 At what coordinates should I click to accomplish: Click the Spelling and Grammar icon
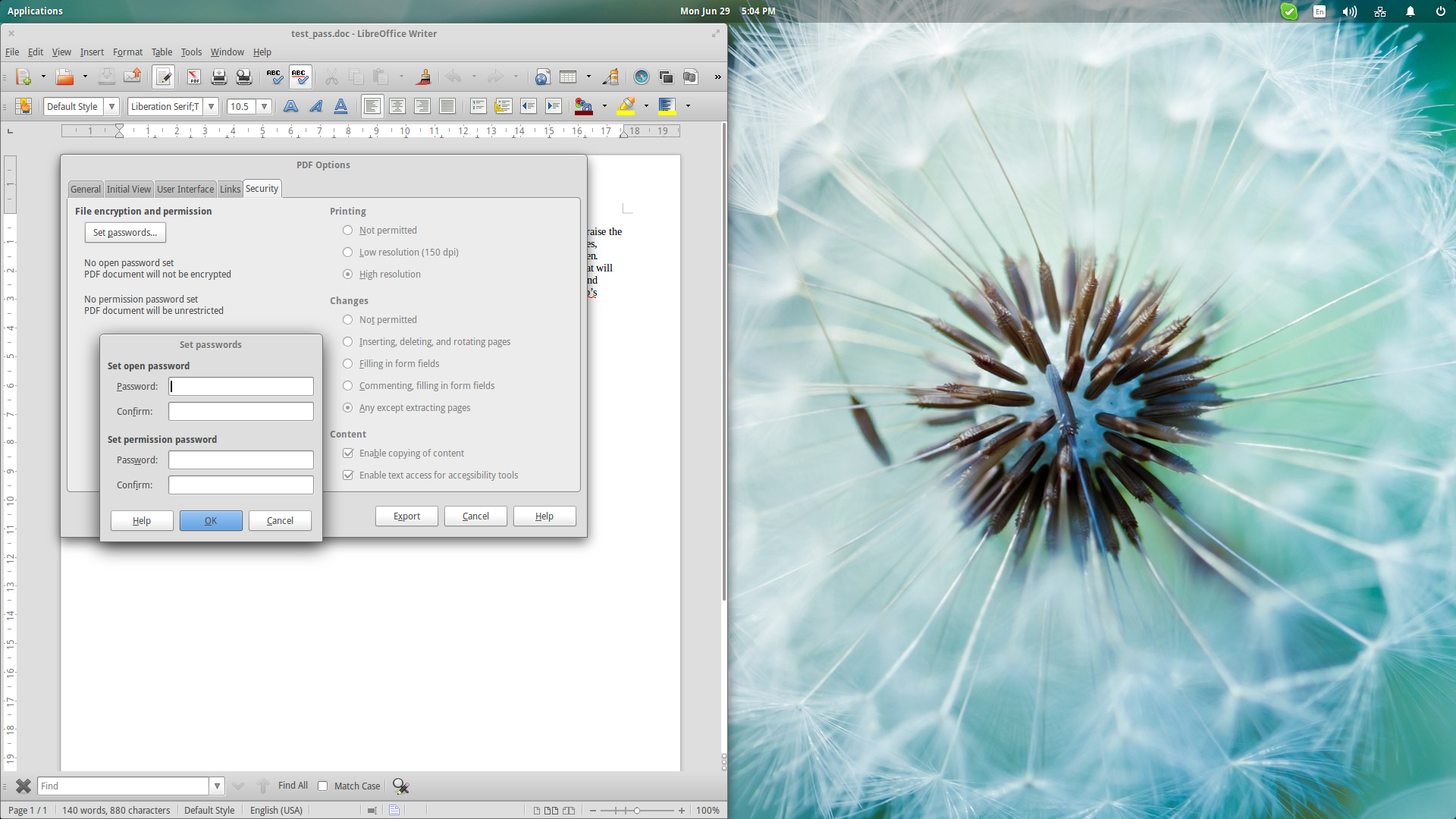click(274, 77)
